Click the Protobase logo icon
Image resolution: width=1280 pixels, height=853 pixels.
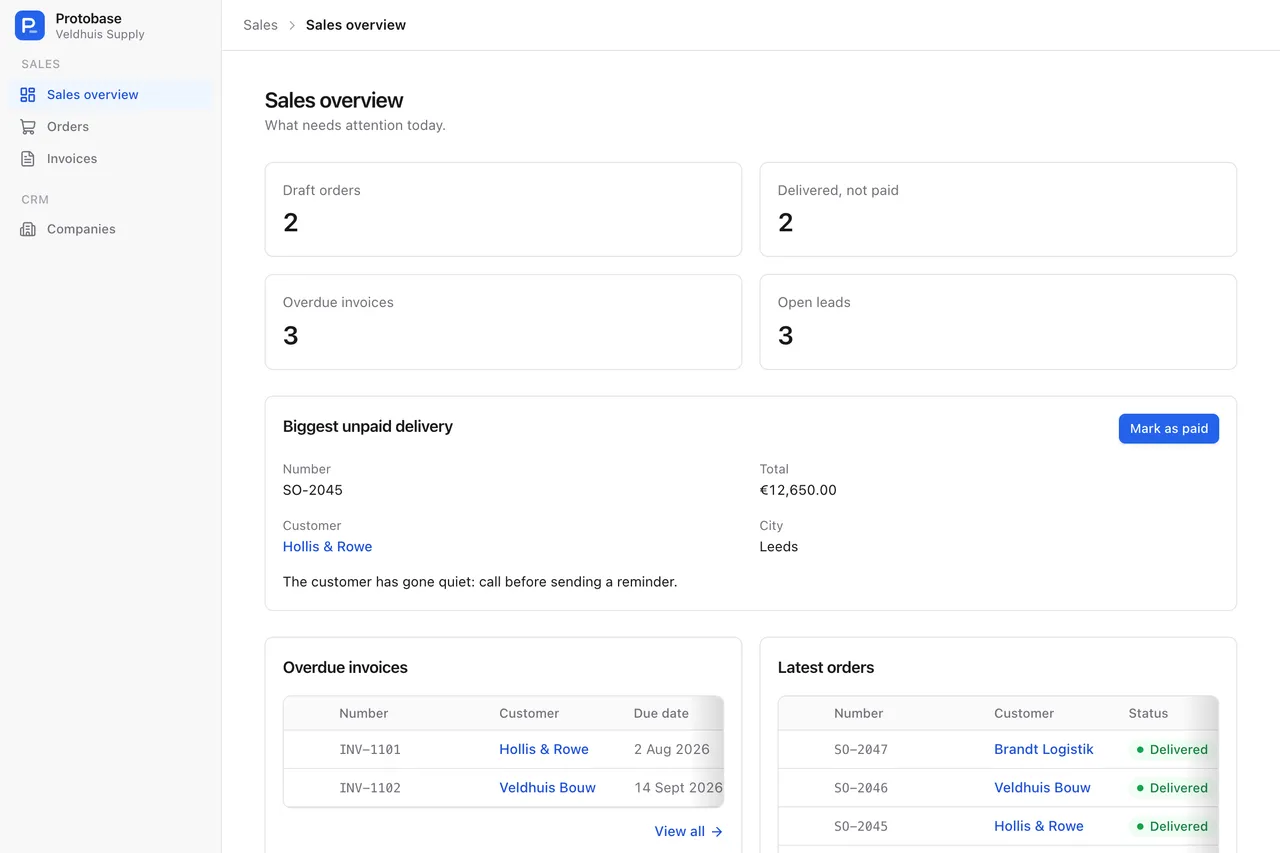[30, 26]
